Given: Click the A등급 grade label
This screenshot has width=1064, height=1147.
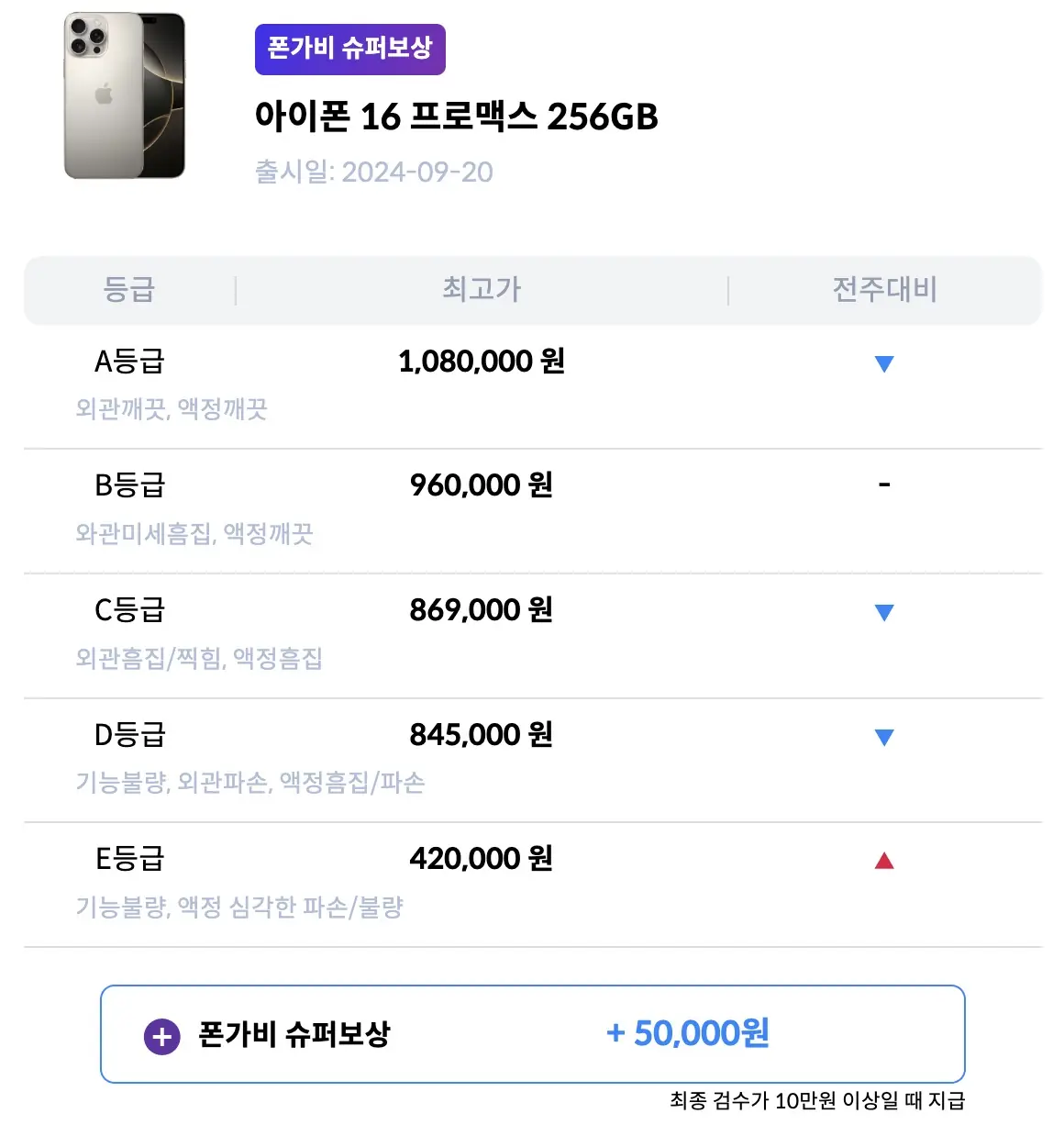Looking at the screenshot, I should pyautogui.click(x=129, y=362).
